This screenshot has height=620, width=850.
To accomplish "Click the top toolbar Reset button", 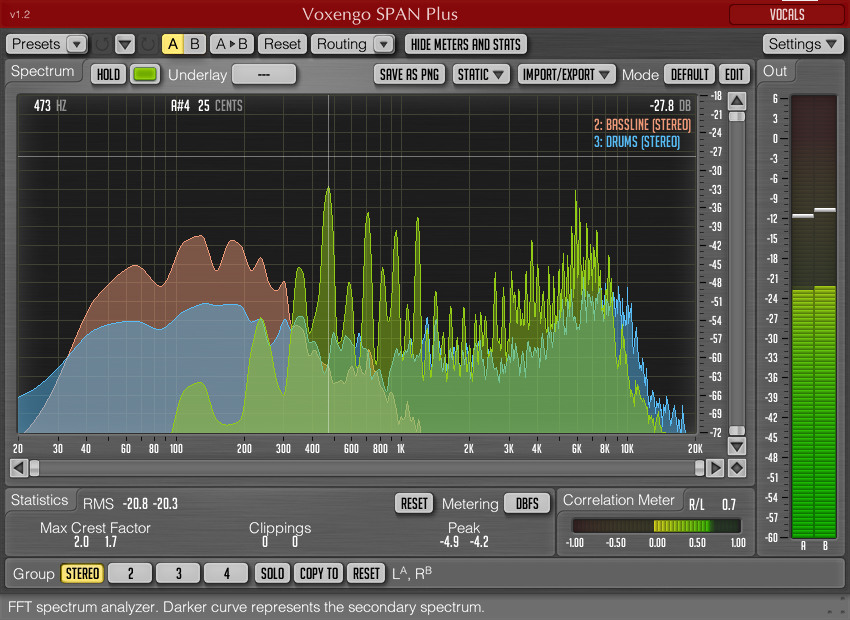I will [282, 44].
